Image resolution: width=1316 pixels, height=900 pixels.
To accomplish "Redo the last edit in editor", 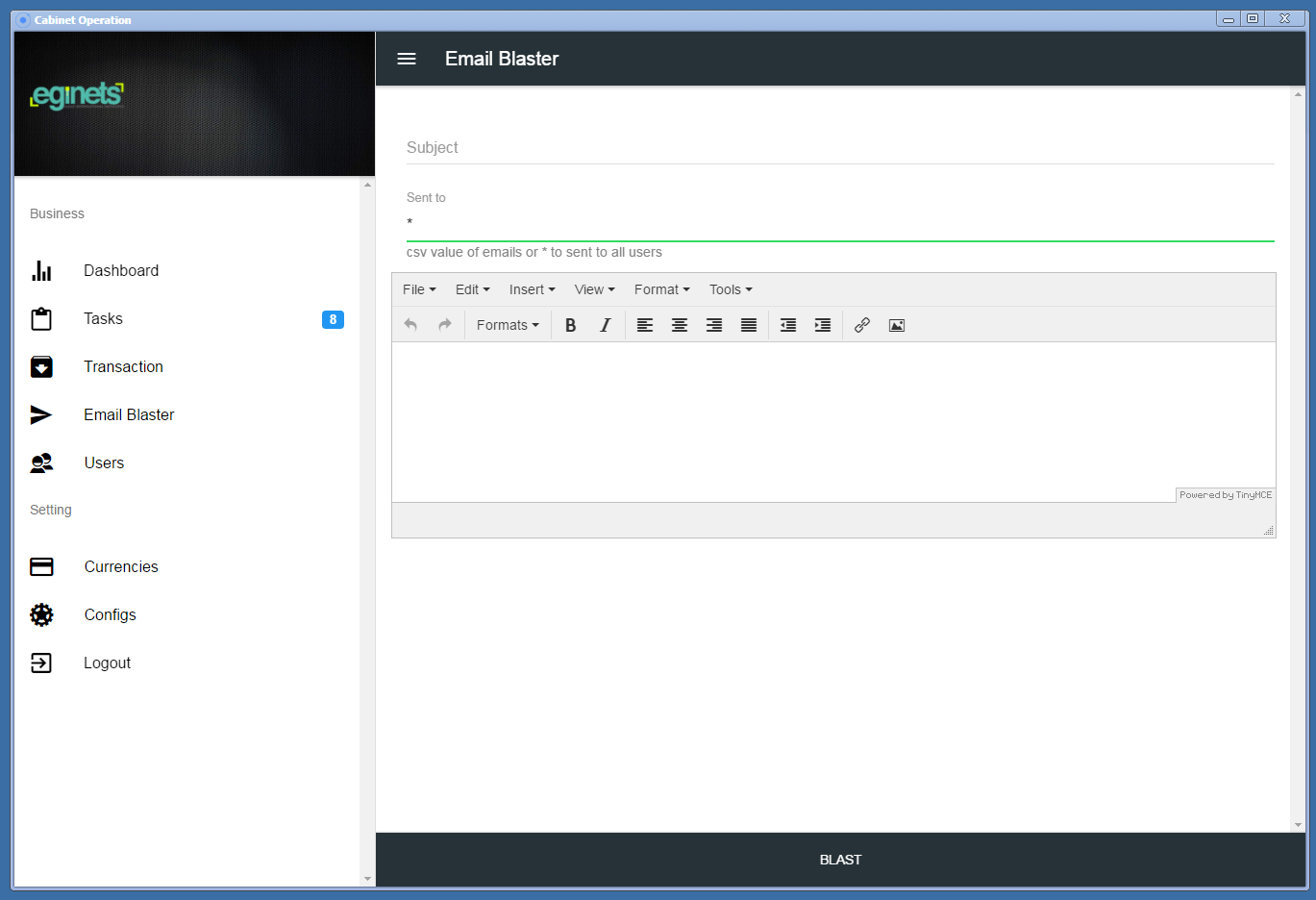I will (444, 325).
